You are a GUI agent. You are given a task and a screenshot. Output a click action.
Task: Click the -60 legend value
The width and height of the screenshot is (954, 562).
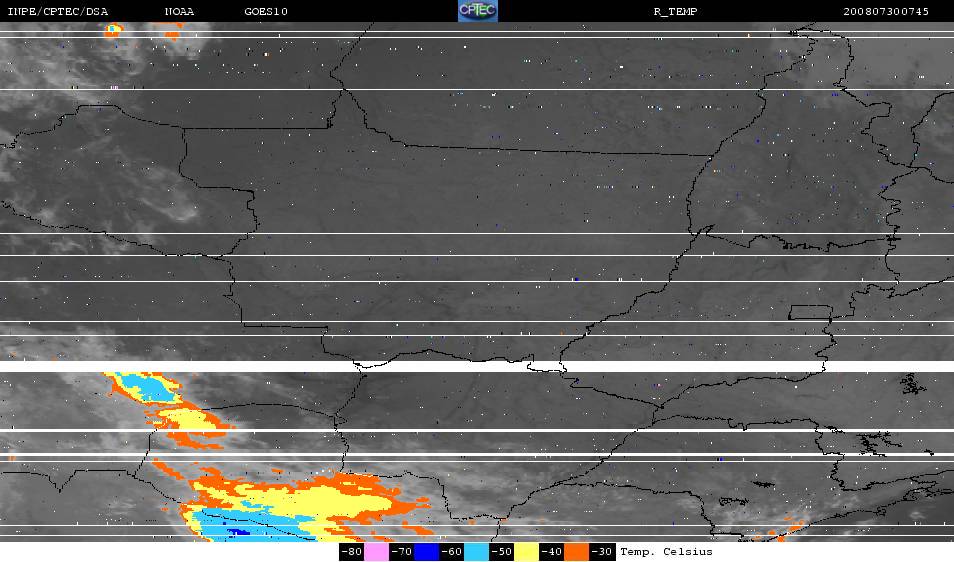pyautogui.click(x=451, y=552)
